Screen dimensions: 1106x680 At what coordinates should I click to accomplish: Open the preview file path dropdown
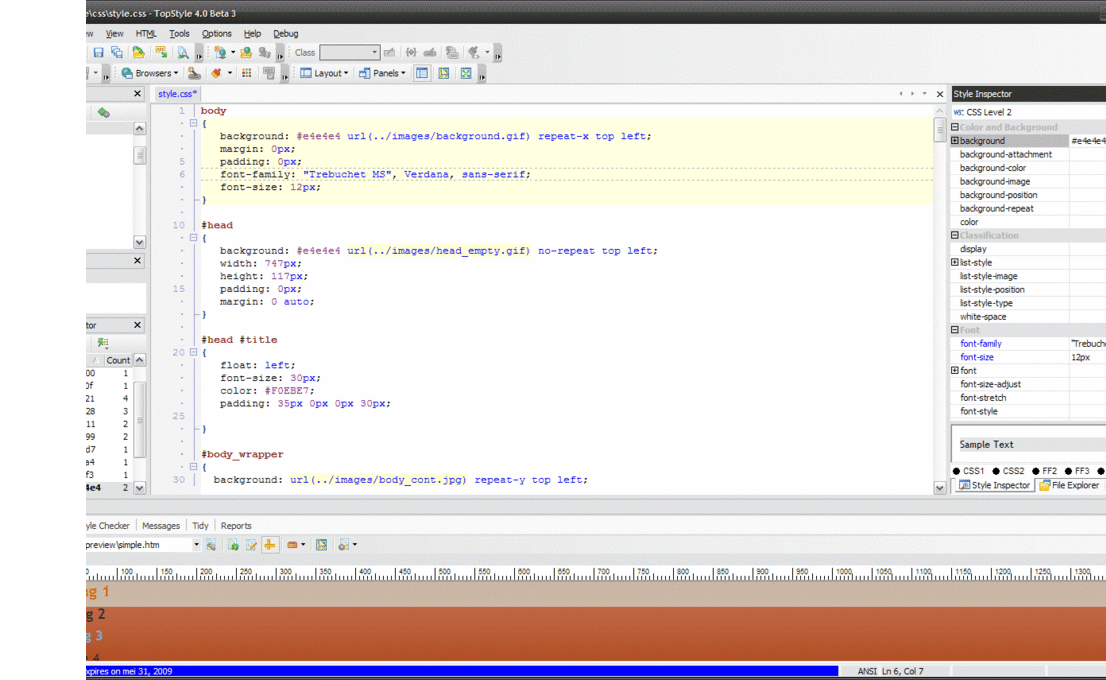tap(196, 545)
